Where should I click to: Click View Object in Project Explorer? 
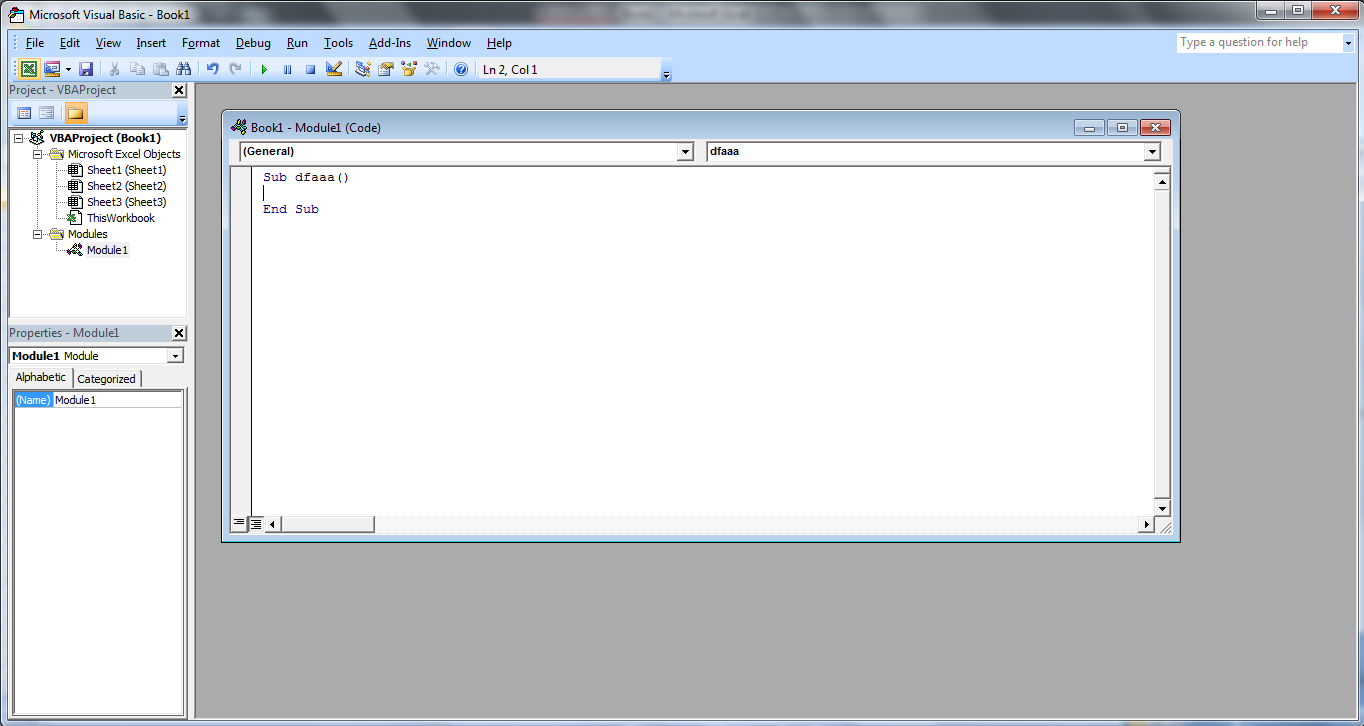pos(46,112)
